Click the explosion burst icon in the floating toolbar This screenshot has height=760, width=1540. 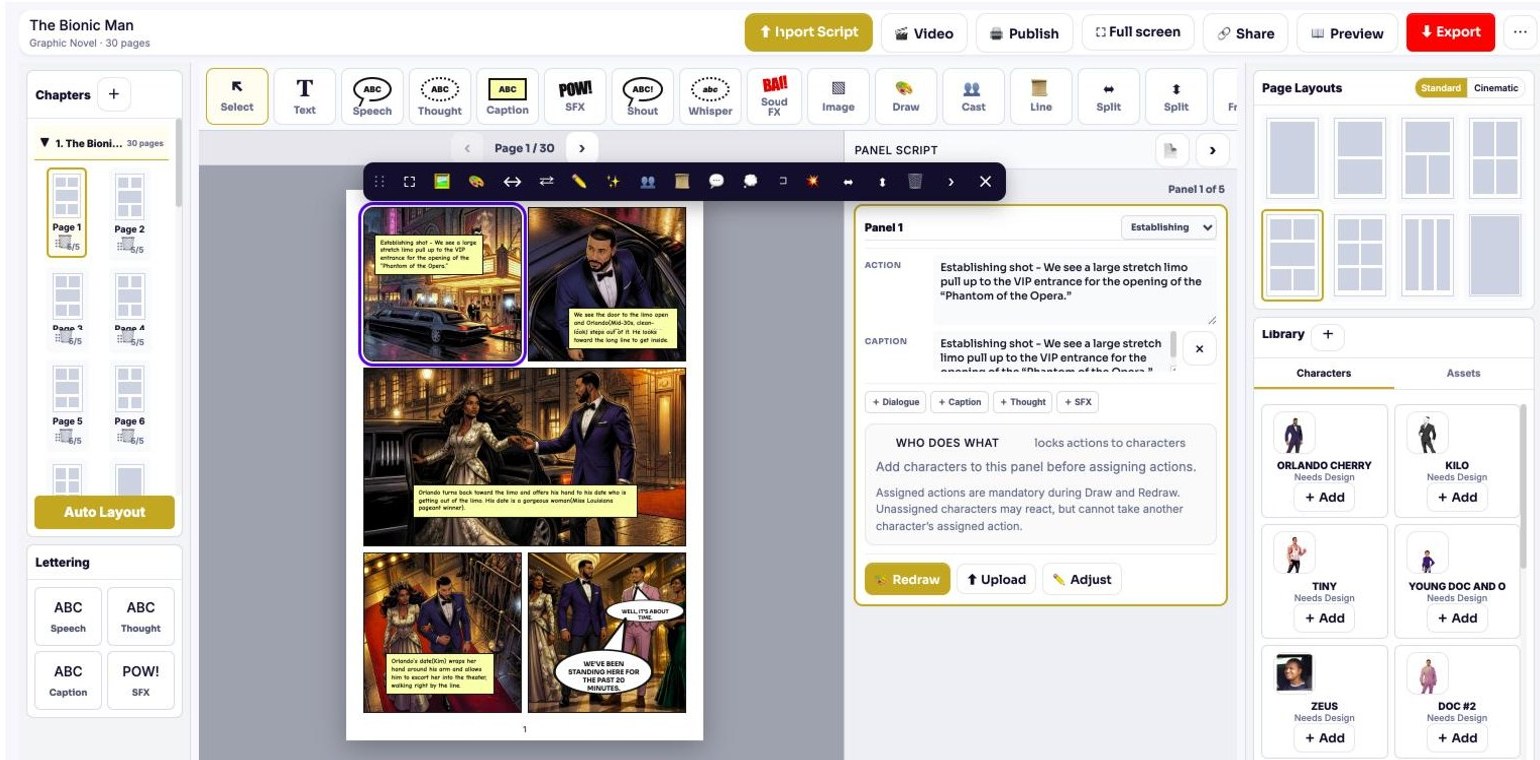pos(813,181)
